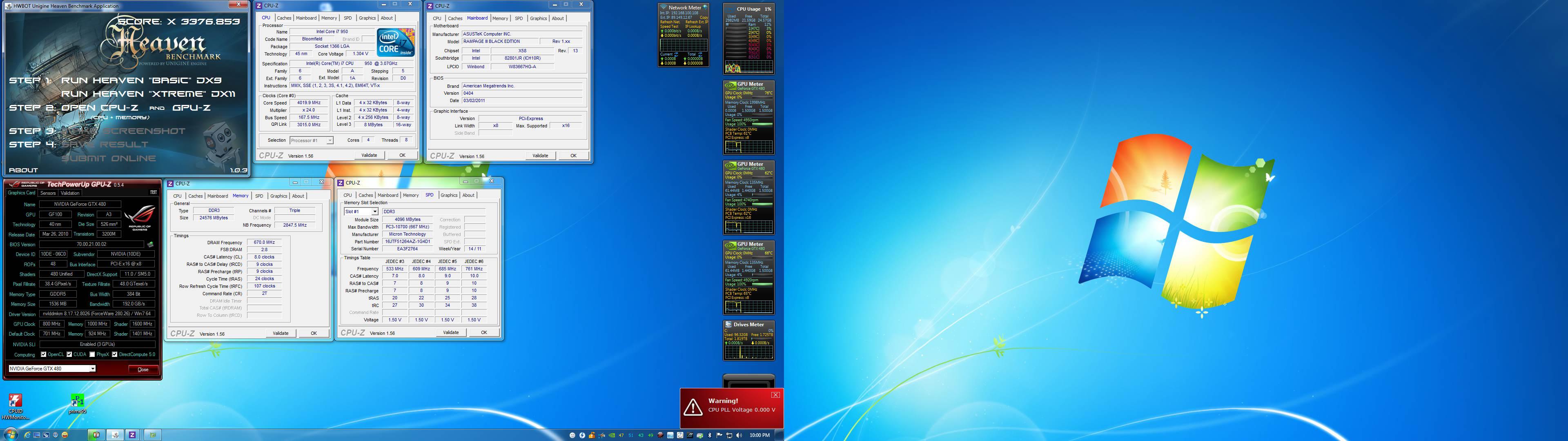Screen dimensions: 1568x441
Task: Click the CPU Usage gadget graph
Action: (x=749, y=68)
